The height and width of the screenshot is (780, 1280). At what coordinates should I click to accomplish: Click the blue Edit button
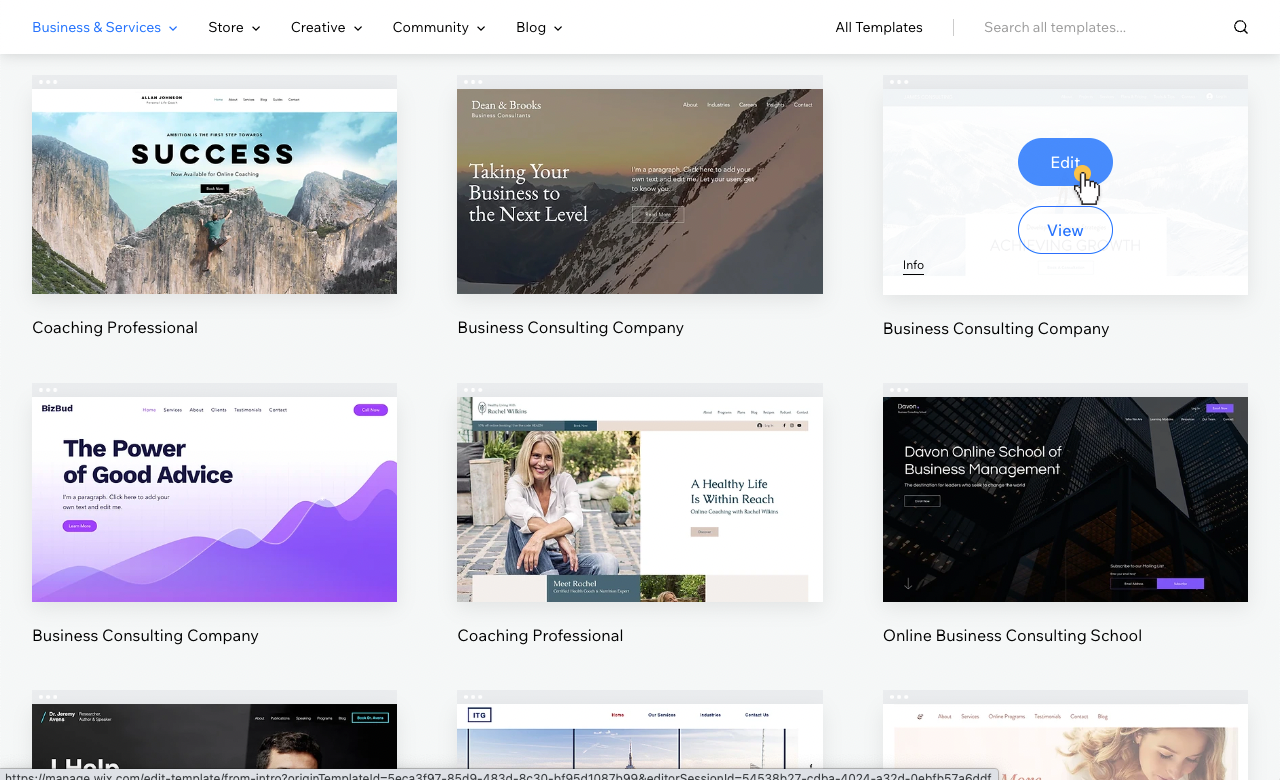pos(1065,162)
